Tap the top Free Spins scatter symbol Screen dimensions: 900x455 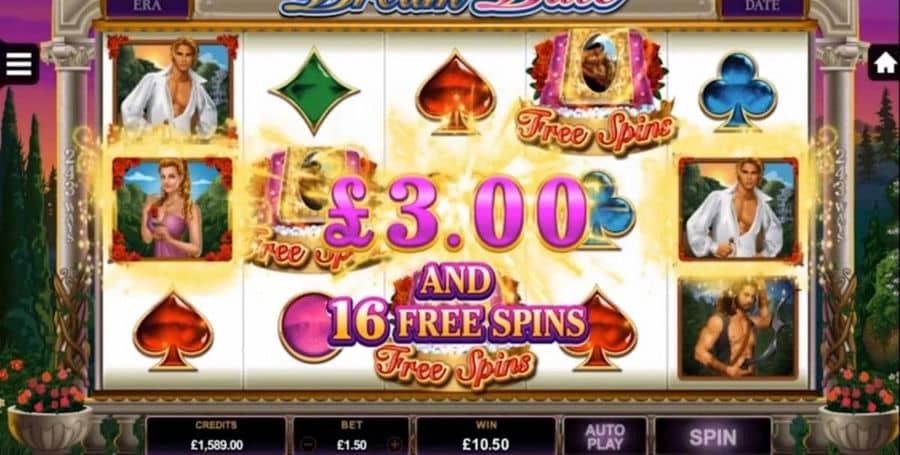coord(597,92)
